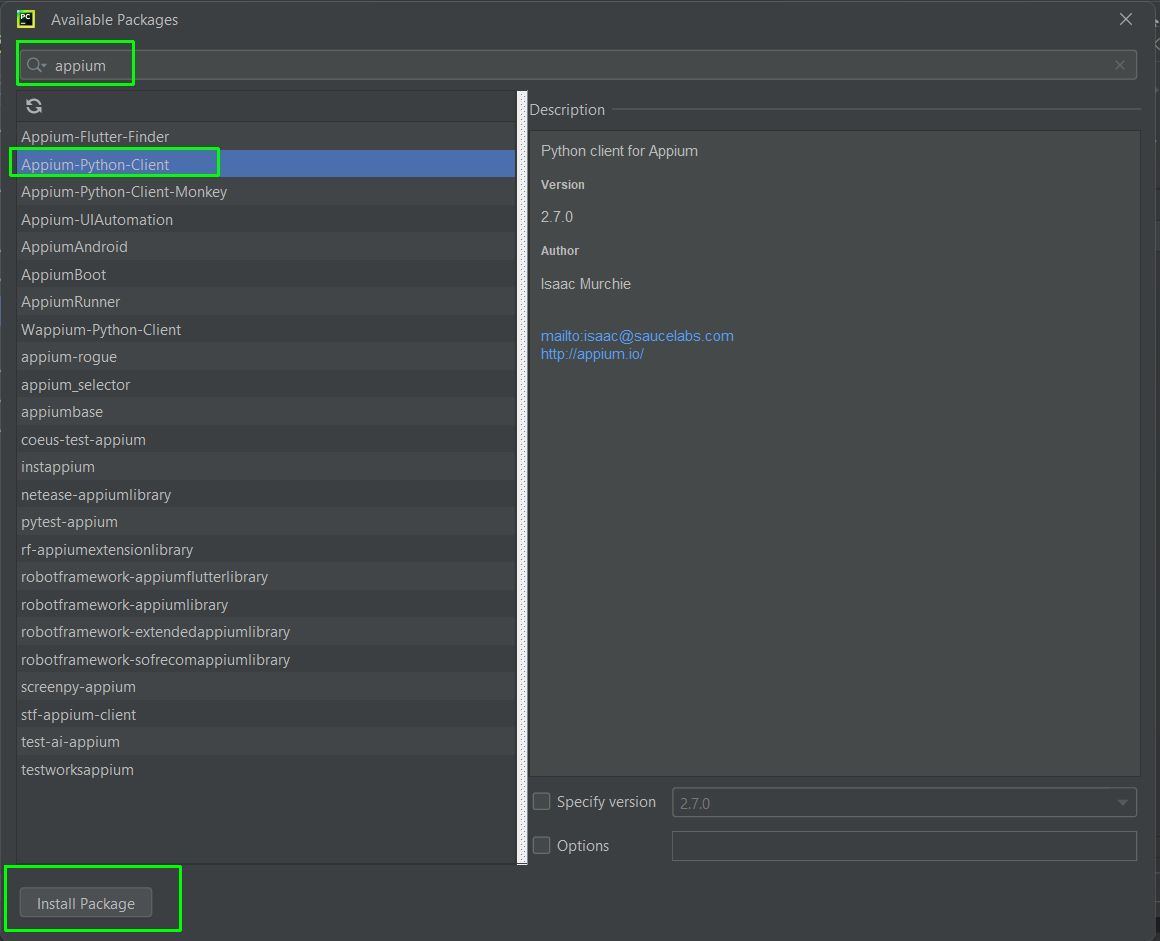Viewport: 1160px width, 941px height.
Task: Select pytest-appium package
Action: (x=266, y=522)
